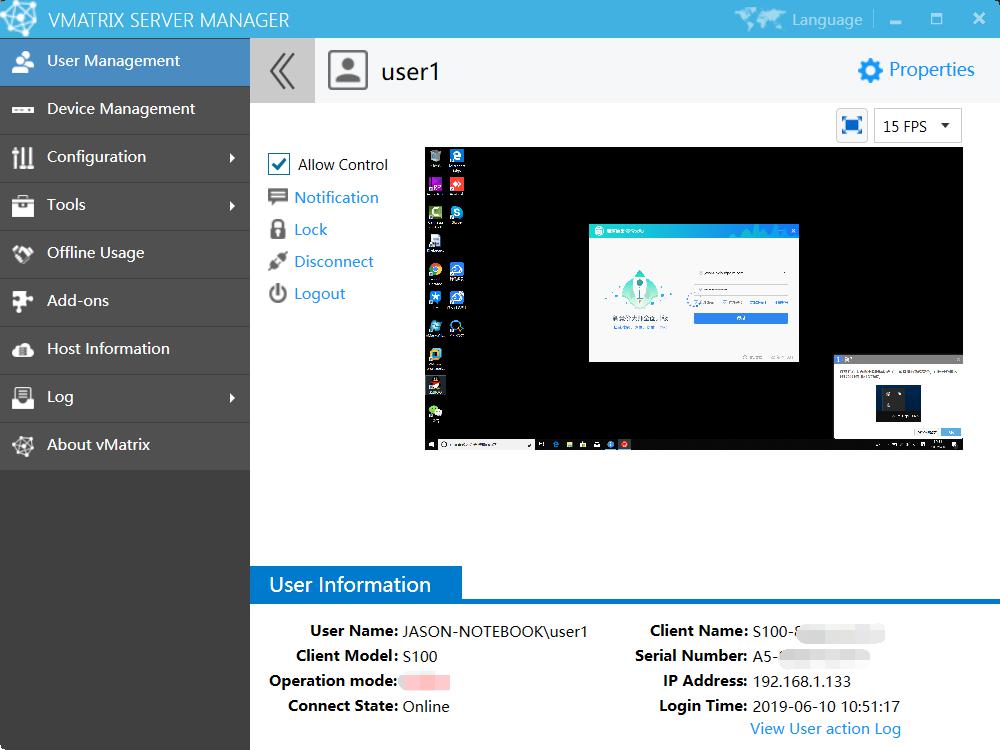
Task: Lock the user1 session
Action: click(x=311, y=230)
